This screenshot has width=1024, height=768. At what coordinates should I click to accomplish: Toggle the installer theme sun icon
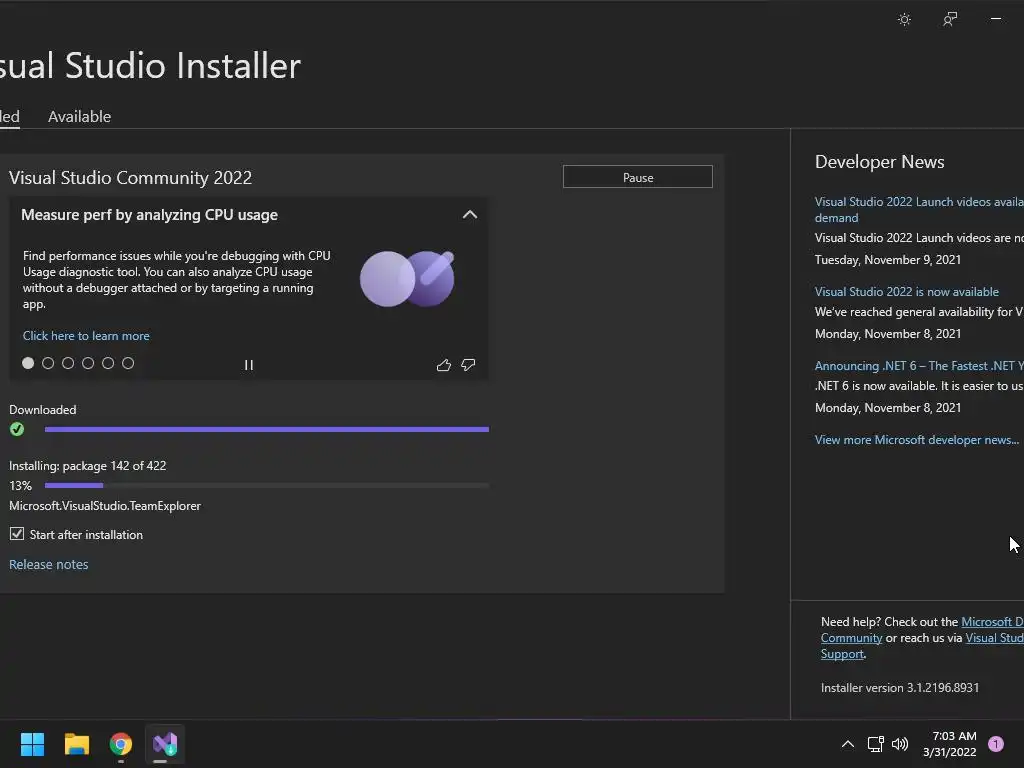(x=904, y=19)
